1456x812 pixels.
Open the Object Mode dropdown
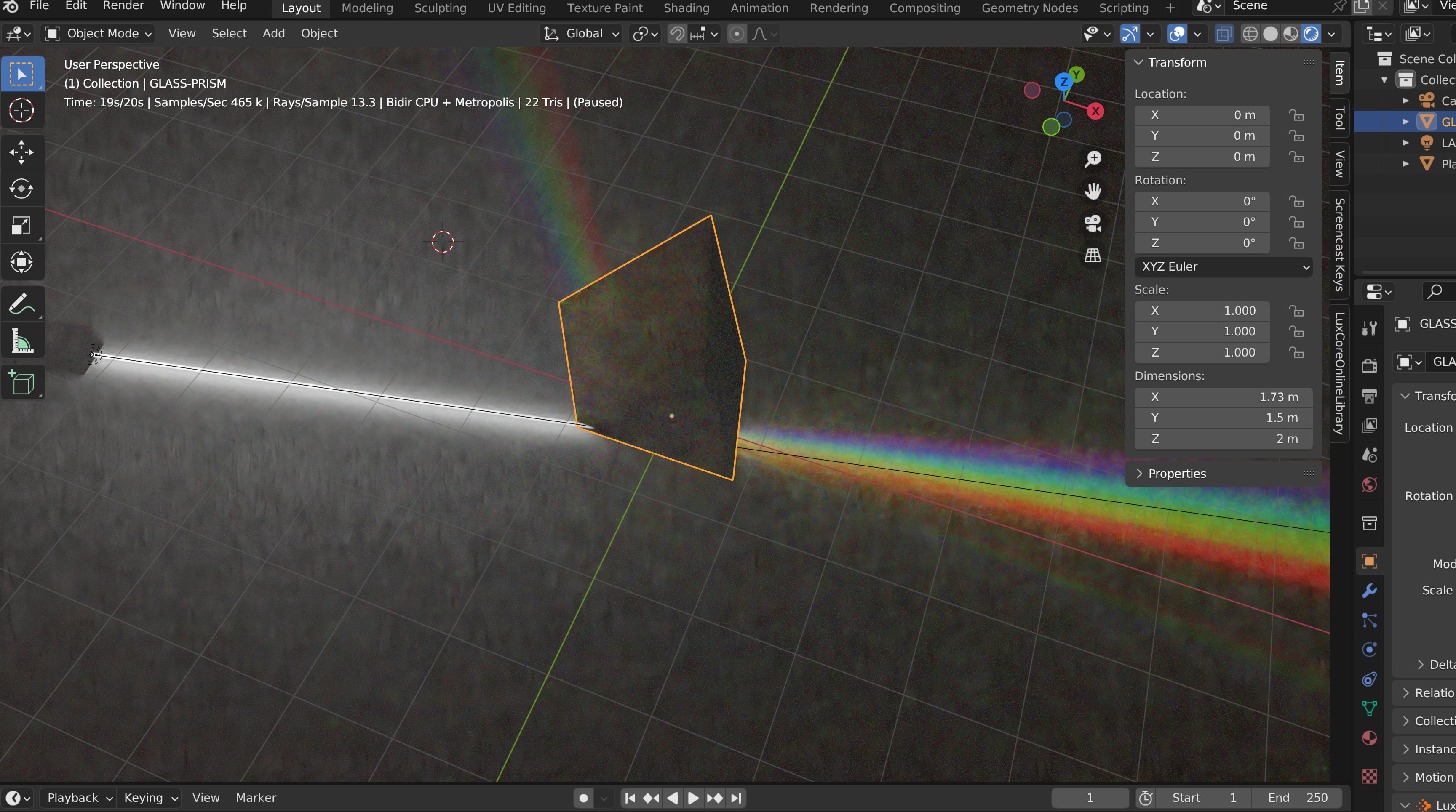[99, 33]
